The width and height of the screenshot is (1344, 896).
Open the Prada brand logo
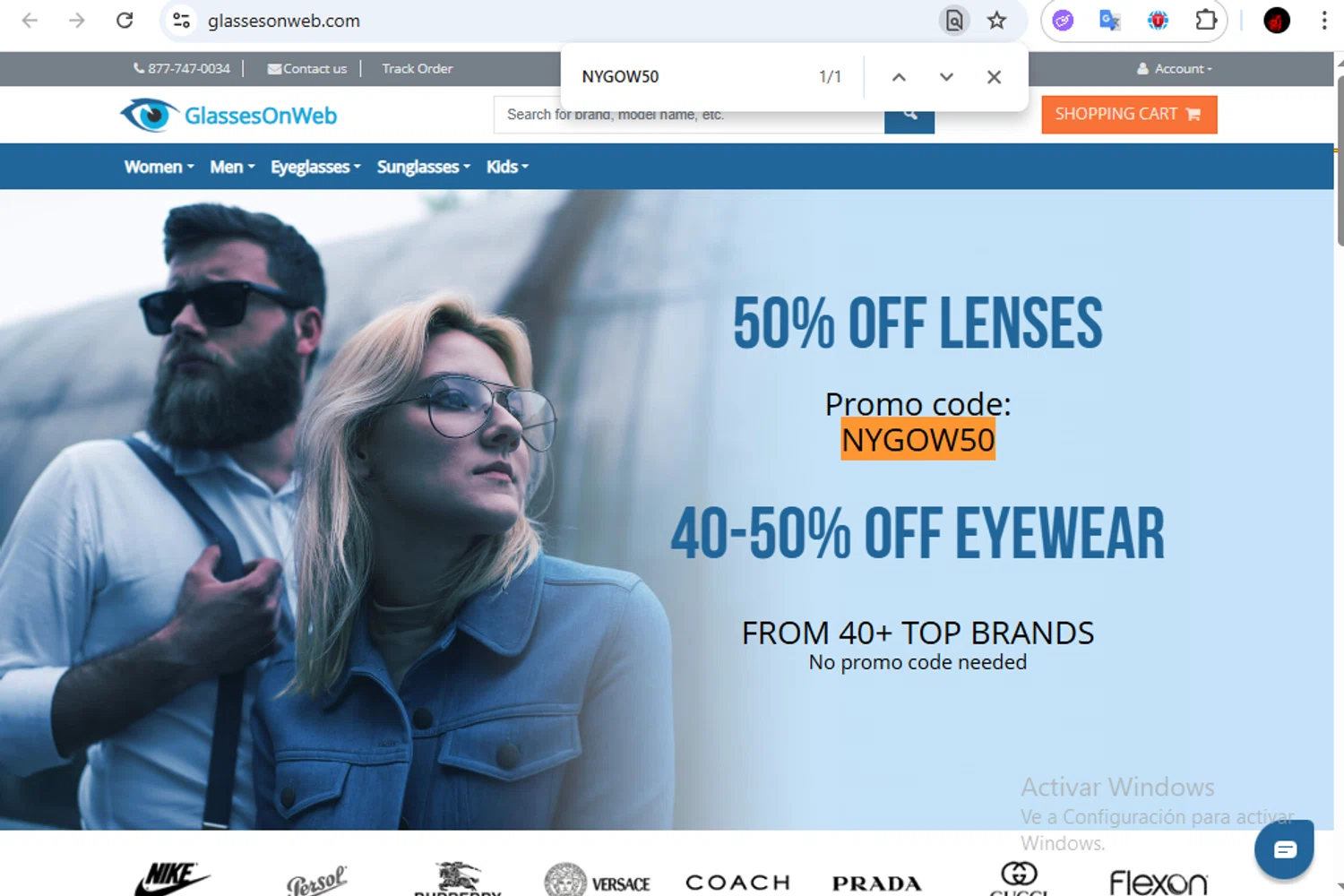click(x=876, y=883)
